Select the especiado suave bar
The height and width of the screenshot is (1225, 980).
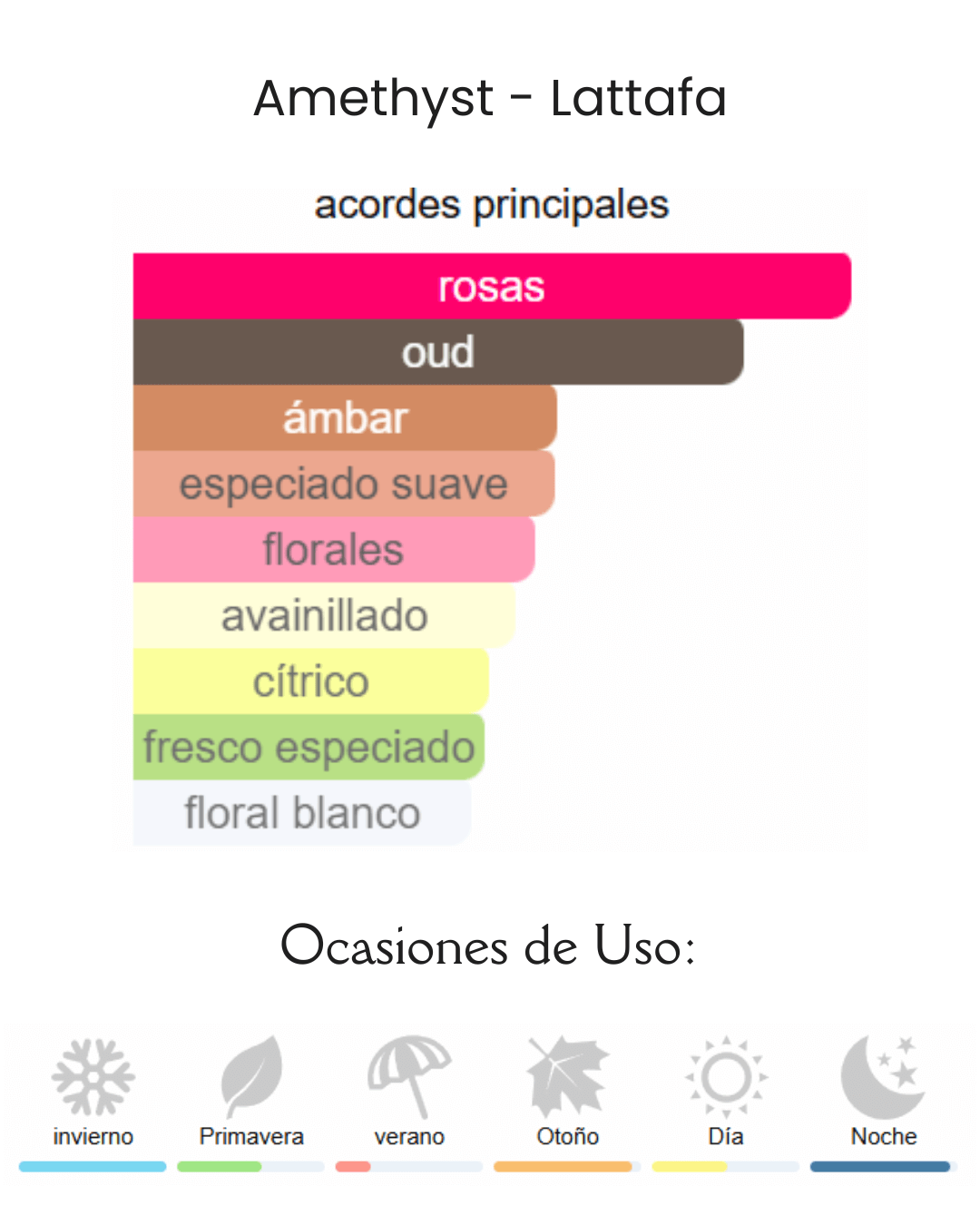coord(344,484)
